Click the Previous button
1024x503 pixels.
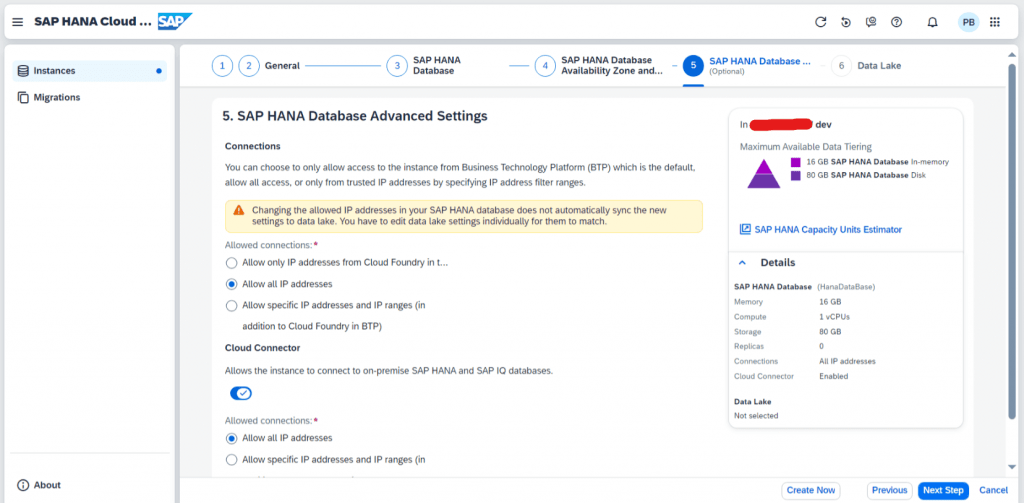[x=889, y=491]
